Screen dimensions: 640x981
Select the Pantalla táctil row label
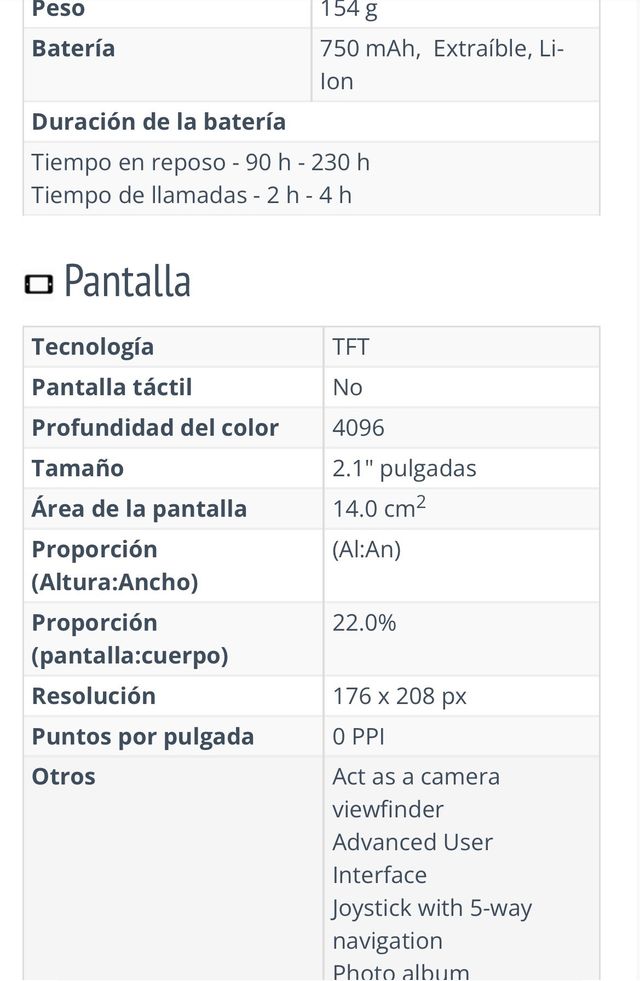(x=112, y=388)
